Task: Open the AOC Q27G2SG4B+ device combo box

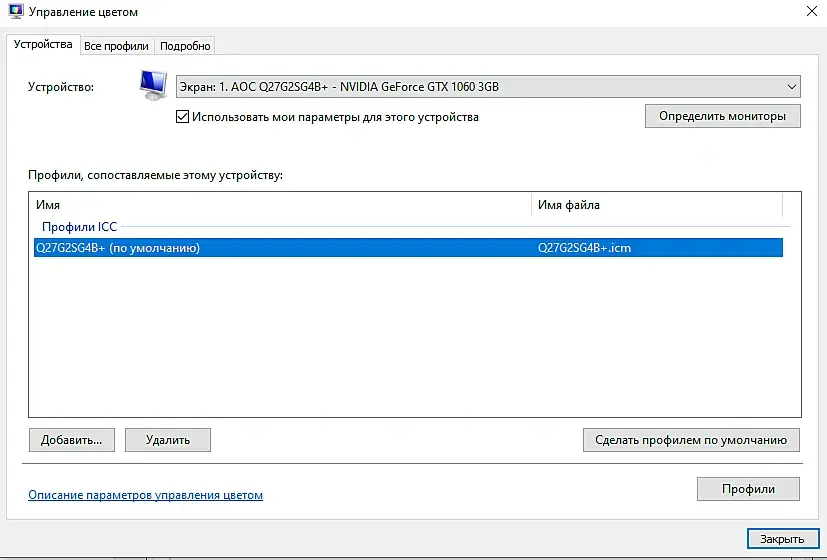Action: click(x=488, y=87)
